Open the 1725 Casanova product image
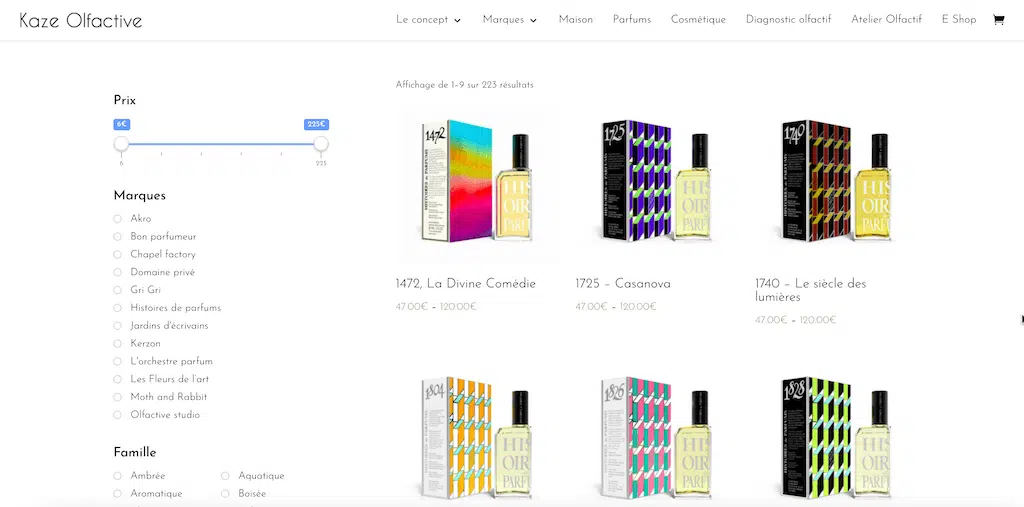 656,181
